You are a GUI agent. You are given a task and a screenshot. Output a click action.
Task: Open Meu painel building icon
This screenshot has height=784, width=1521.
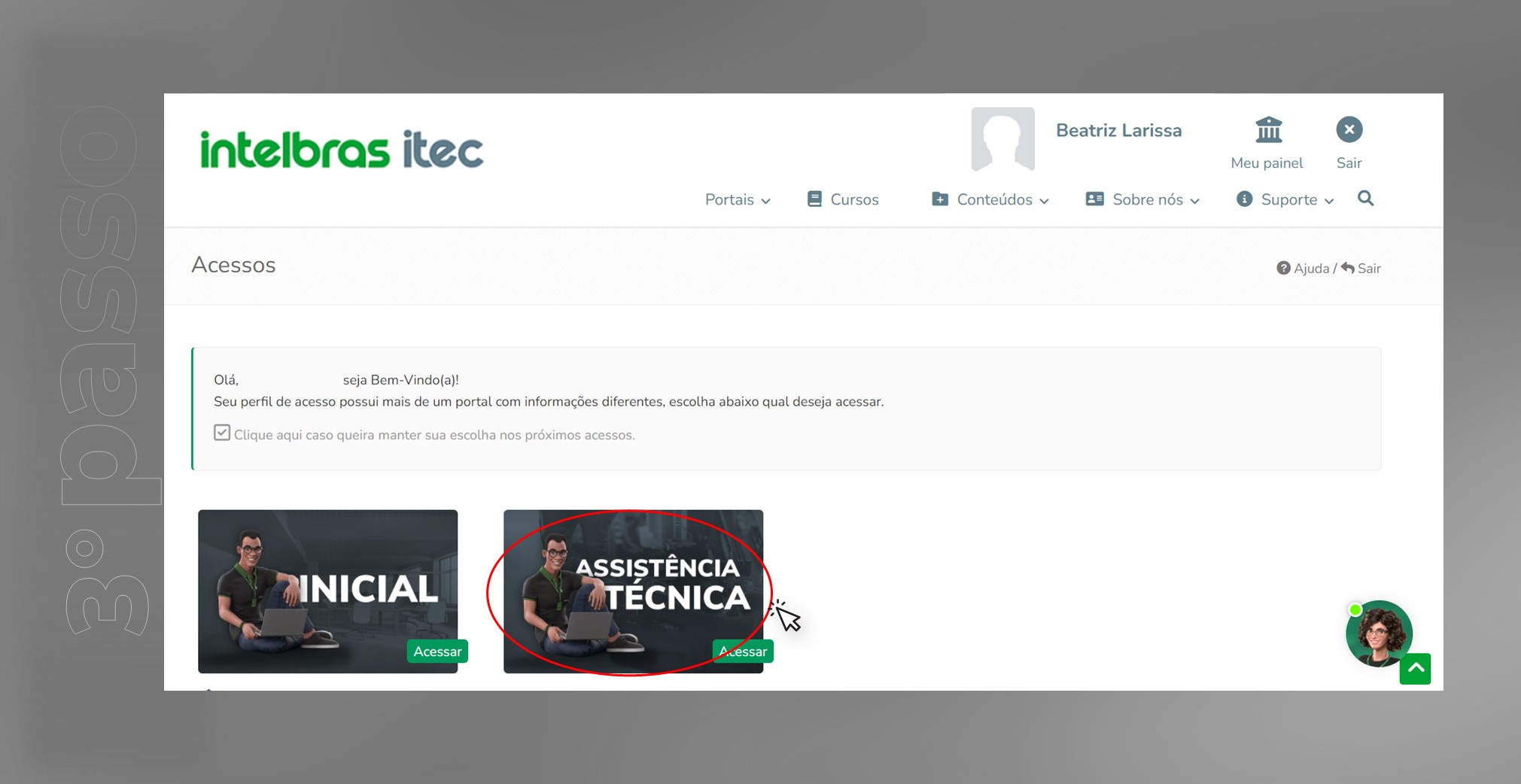[1268, 130]
